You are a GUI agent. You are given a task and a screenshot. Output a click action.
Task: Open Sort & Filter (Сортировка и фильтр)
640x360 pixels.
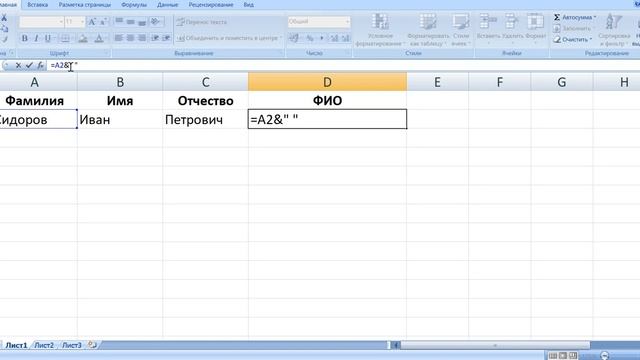coord(614,30)
